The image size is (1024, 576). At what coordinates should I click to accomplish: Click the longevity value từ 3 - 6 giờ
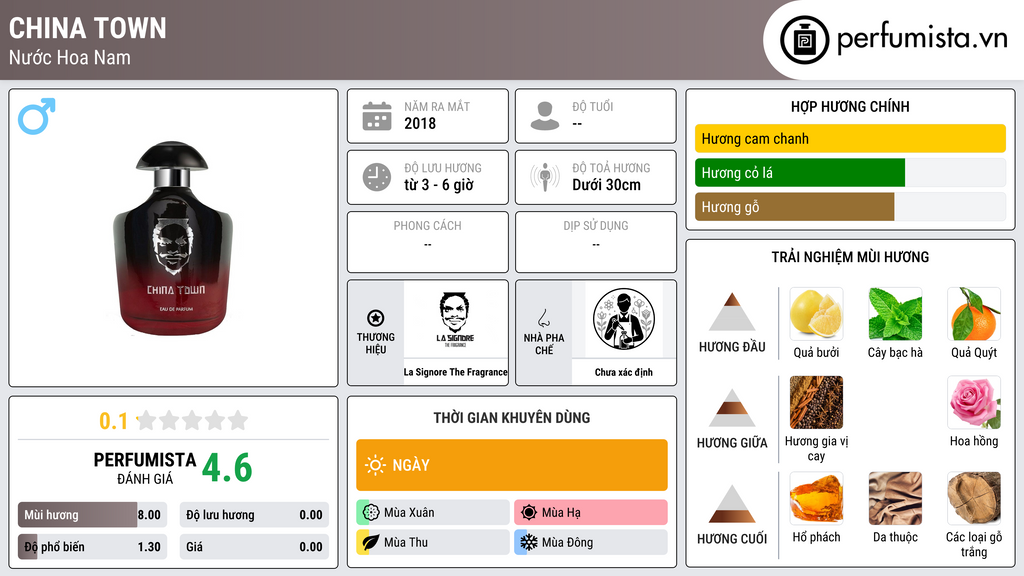point(439,185)
